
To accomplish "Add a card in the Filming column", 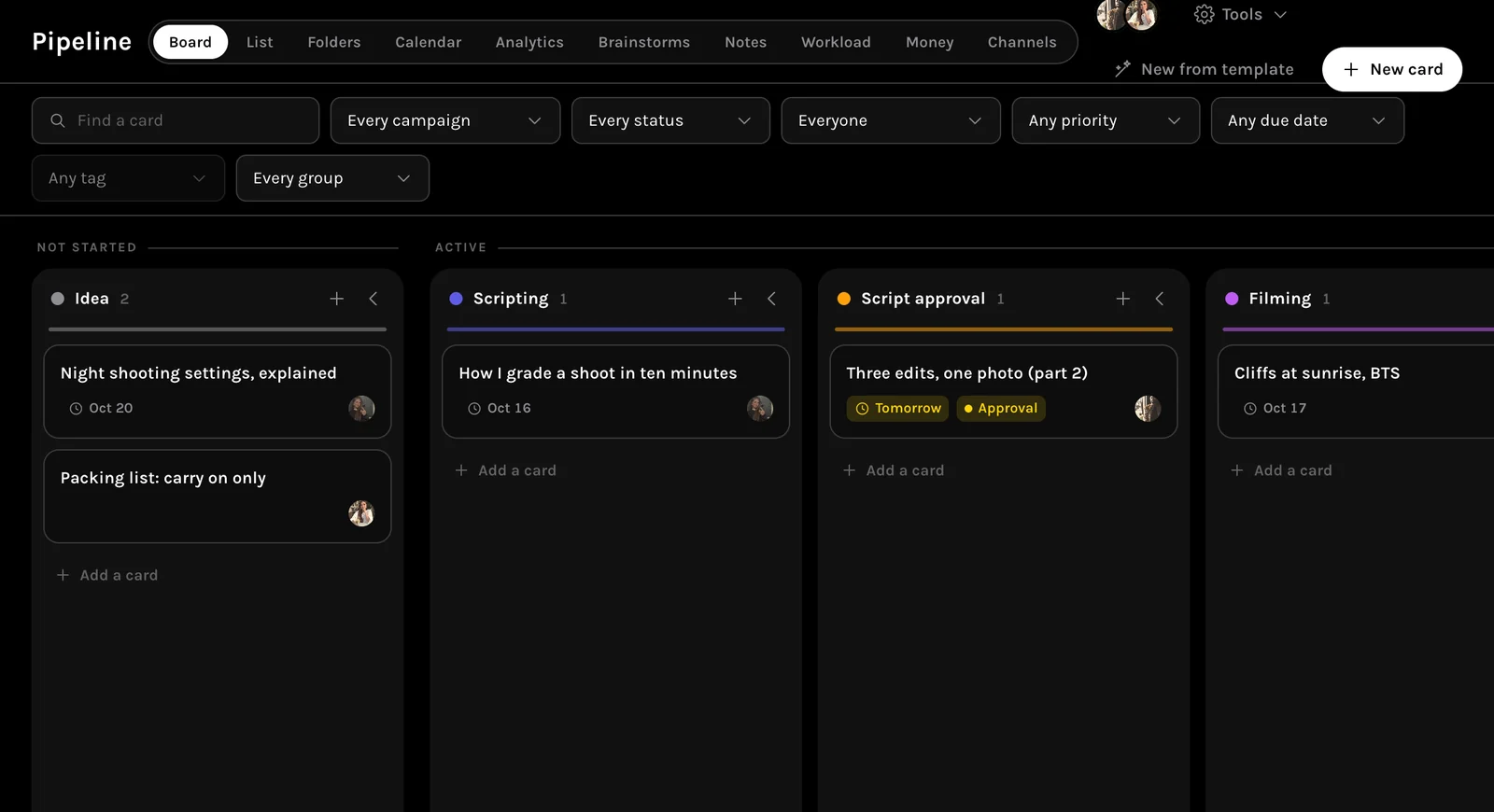I will tap(1281, 470).
